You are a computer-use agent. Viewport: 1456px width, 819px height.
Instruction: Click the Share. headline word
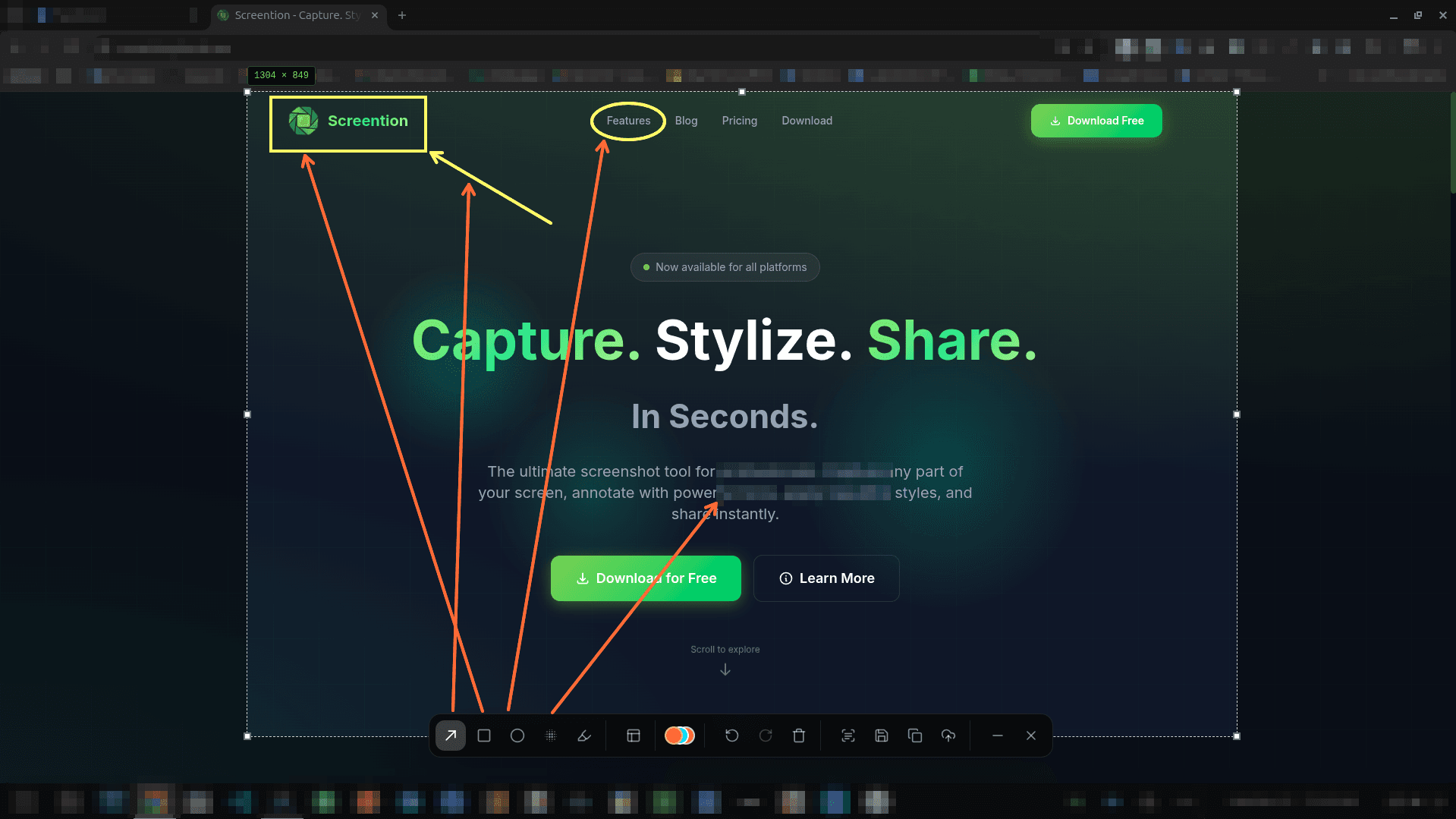(952, 341)
